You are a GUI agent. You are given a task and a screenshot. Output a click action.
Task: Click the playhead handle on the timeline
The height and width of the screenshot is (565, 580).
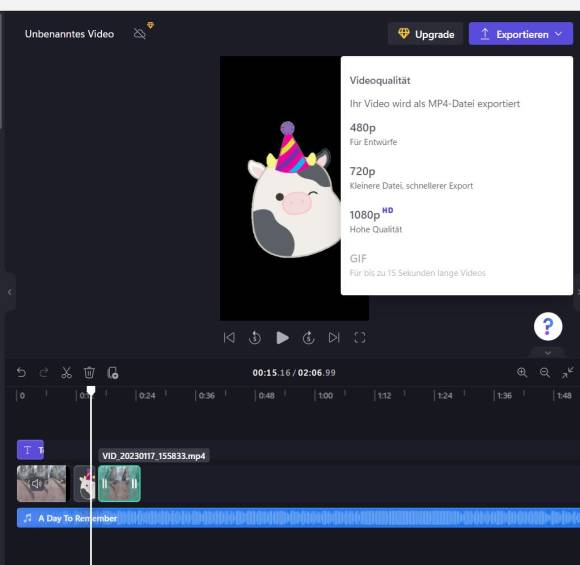(x=91, y=390)
